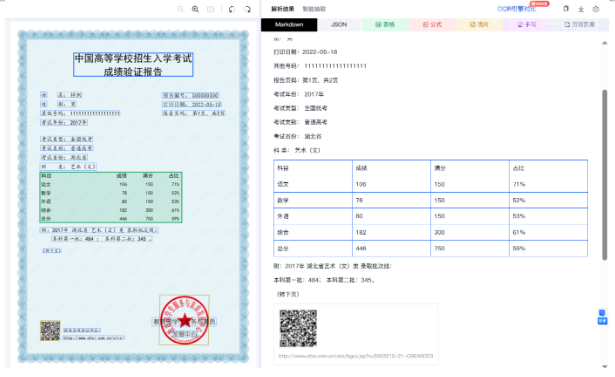Click the fit-to-page icon in viewer toolbar
The height and width of the screenshot is (377, 615).
(x=211, y=9)
